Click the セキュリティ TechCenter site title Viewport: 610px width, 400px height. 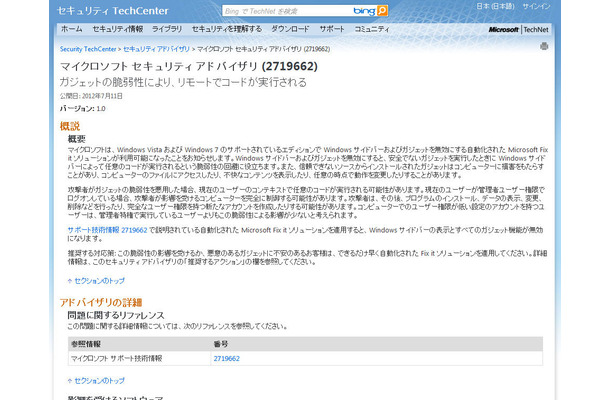pyautogui.click(x=113, y=11)
